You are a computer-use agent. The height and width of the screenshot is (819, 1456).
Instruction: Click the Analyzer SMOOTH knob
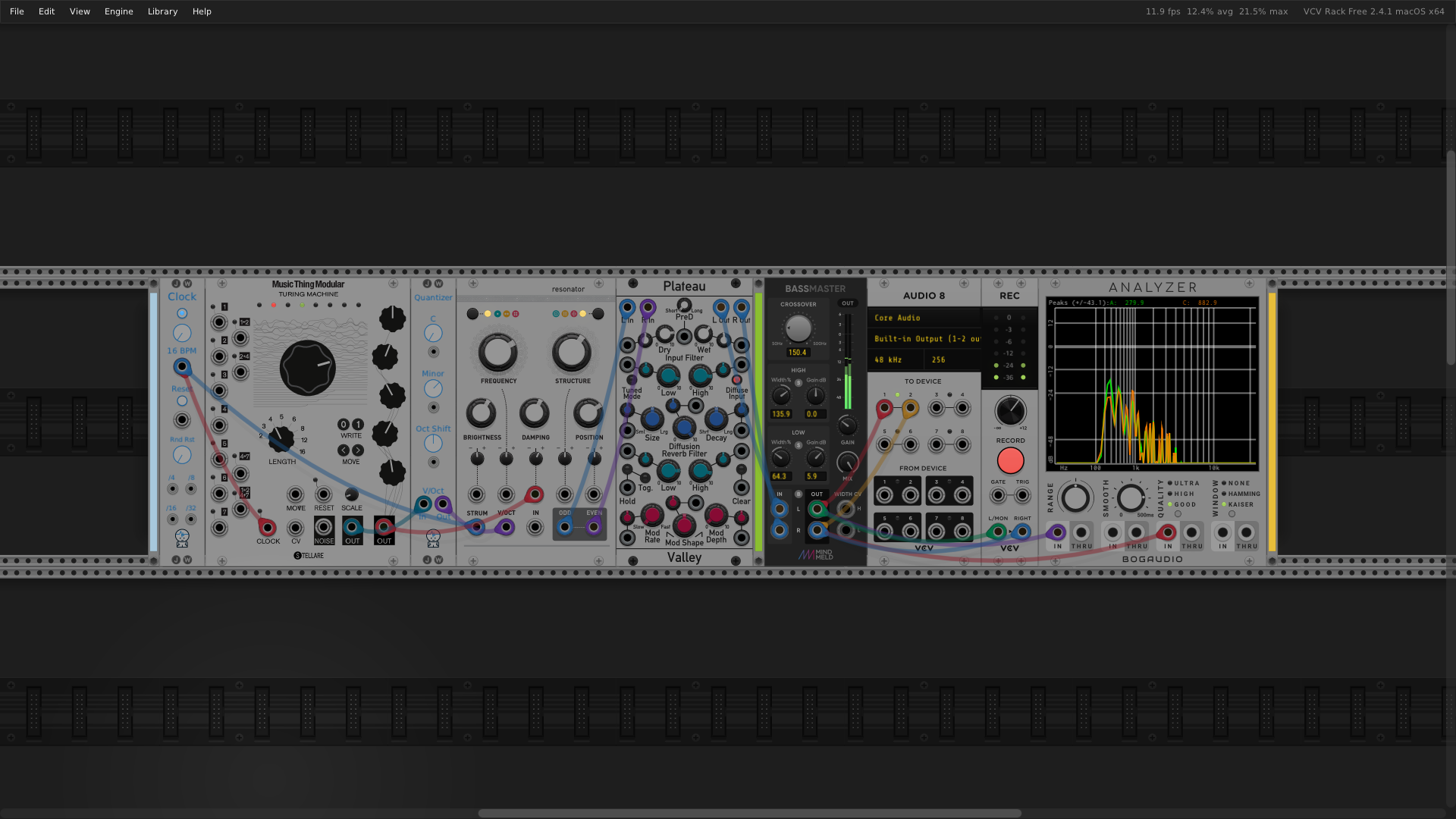(1131, 498)
